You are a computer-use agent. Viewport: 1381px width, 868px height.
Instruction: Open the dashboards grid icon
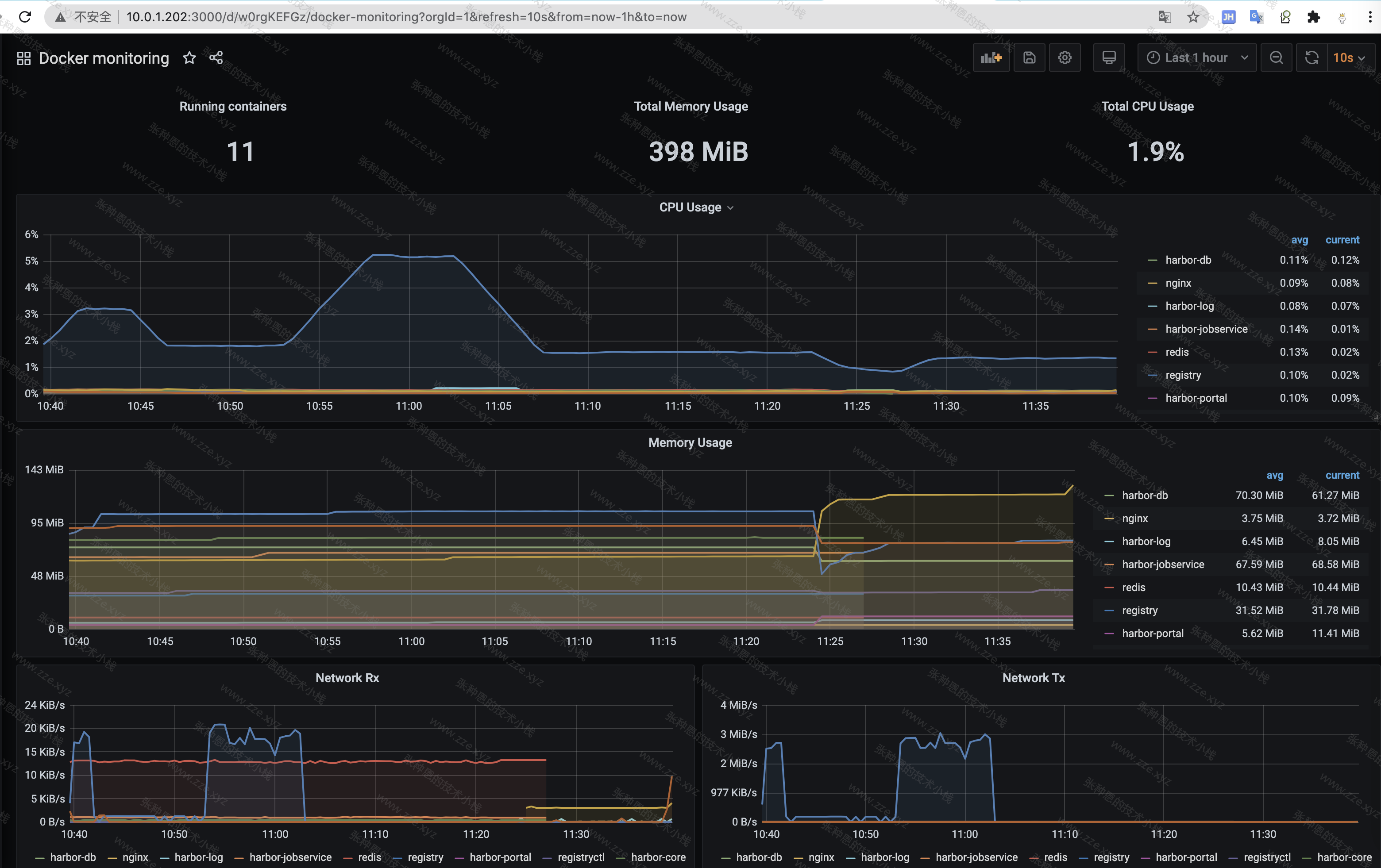click(23, 58)
